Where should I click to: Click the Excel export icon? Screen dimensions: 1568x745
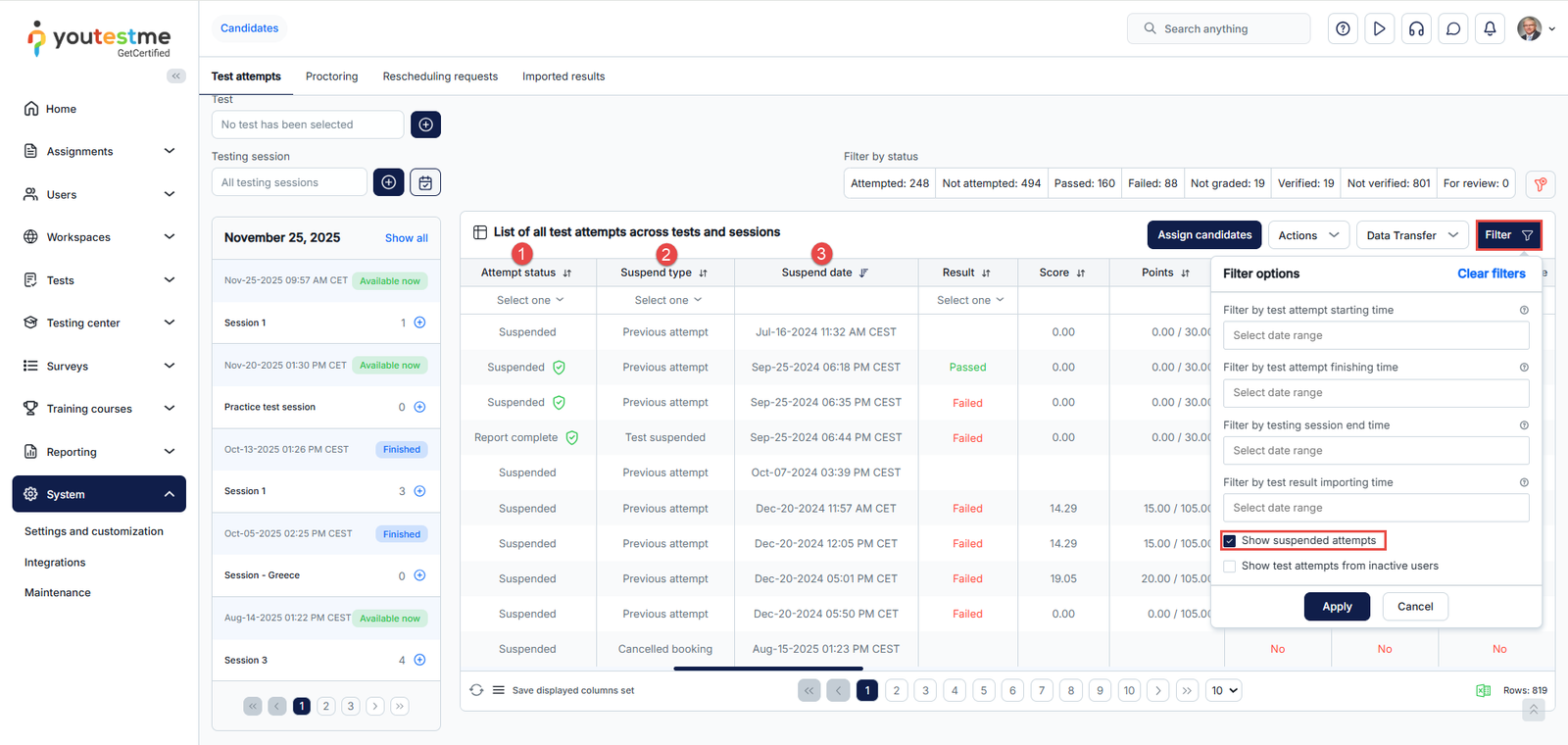pos(1483,690)
